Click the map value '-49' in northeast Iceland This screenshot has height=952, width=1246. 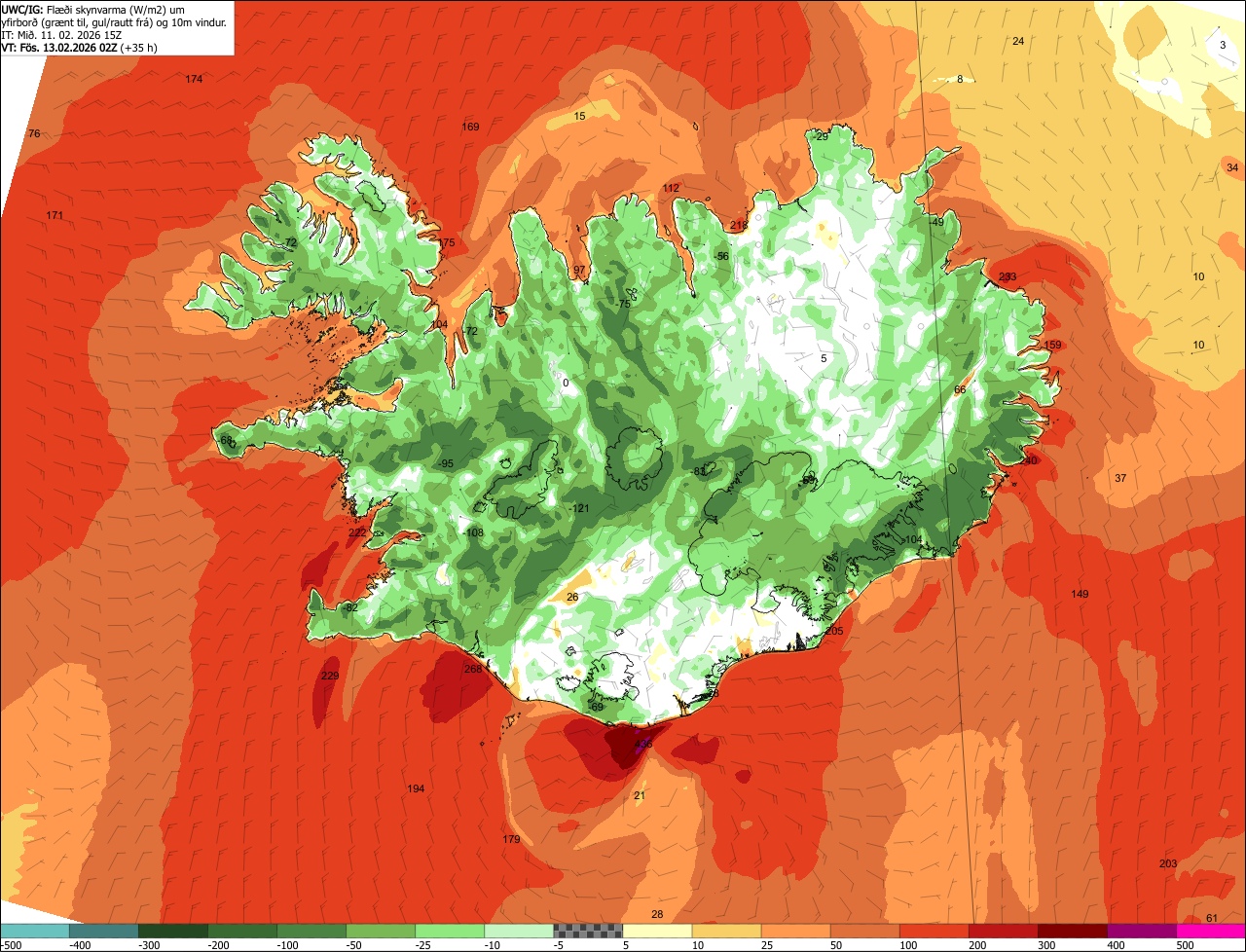coord(935,222)
